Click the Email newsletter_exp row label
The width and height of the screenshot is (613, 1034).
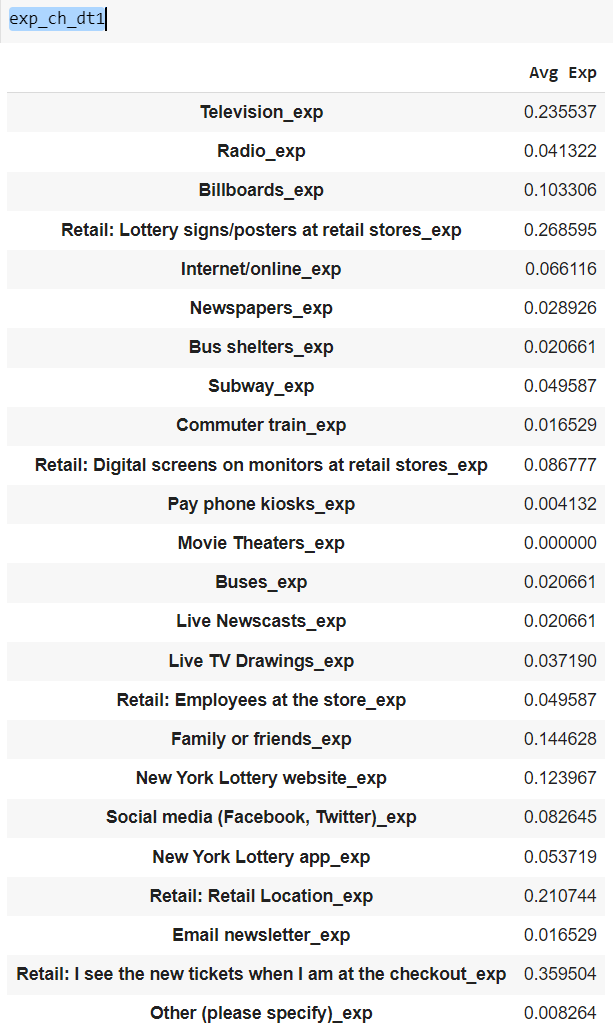(x=261, y=935)
